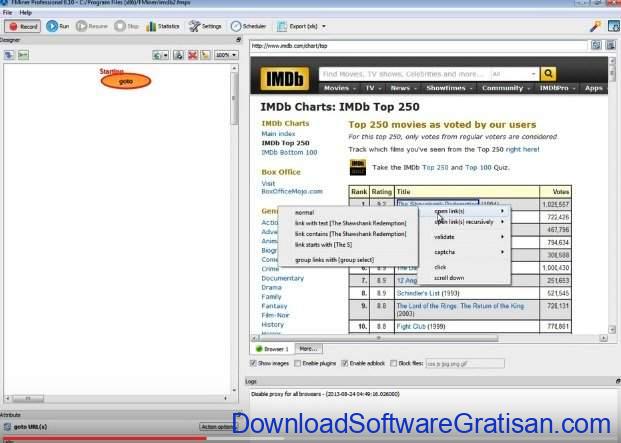Select link contains [The Shawshank Redemption]
The width and height of the screenshot is (621, 443).
click(x=348, y=234)
